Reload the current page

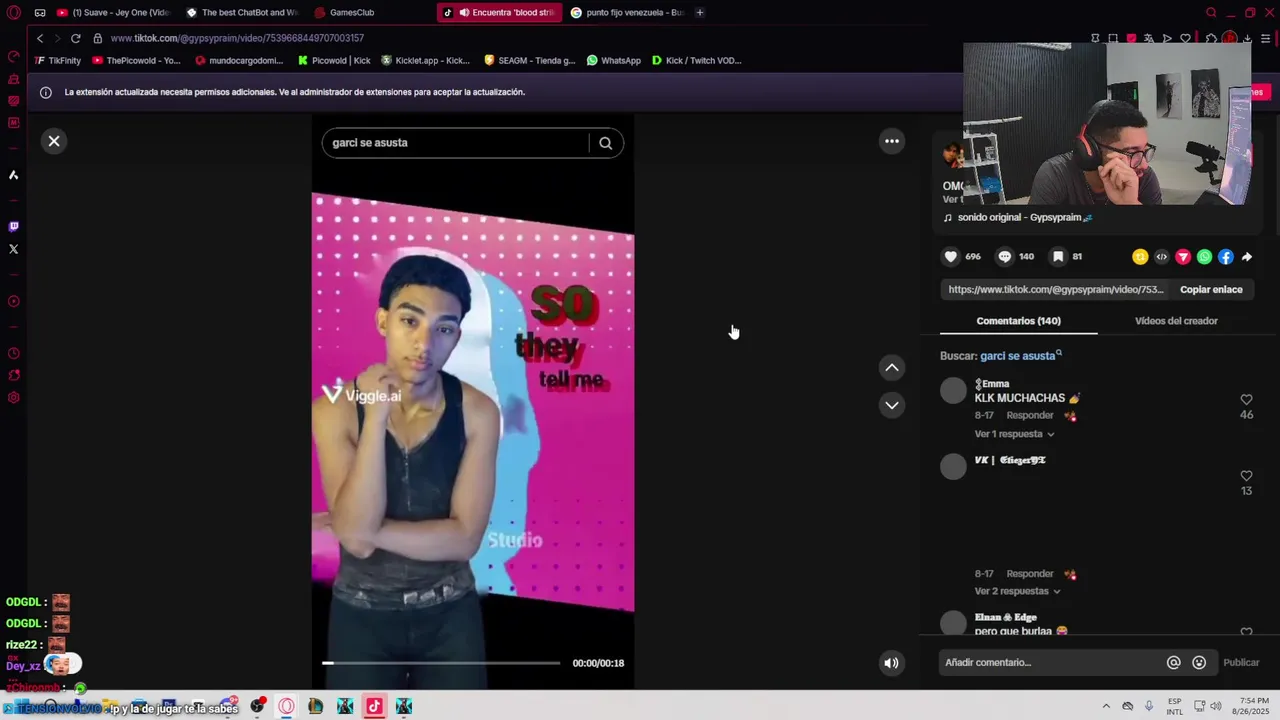pos(75,38)
